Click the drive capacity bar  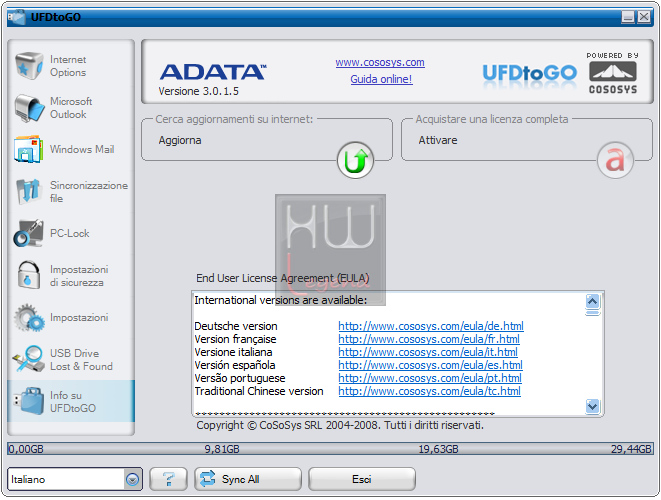coord(330,449)
